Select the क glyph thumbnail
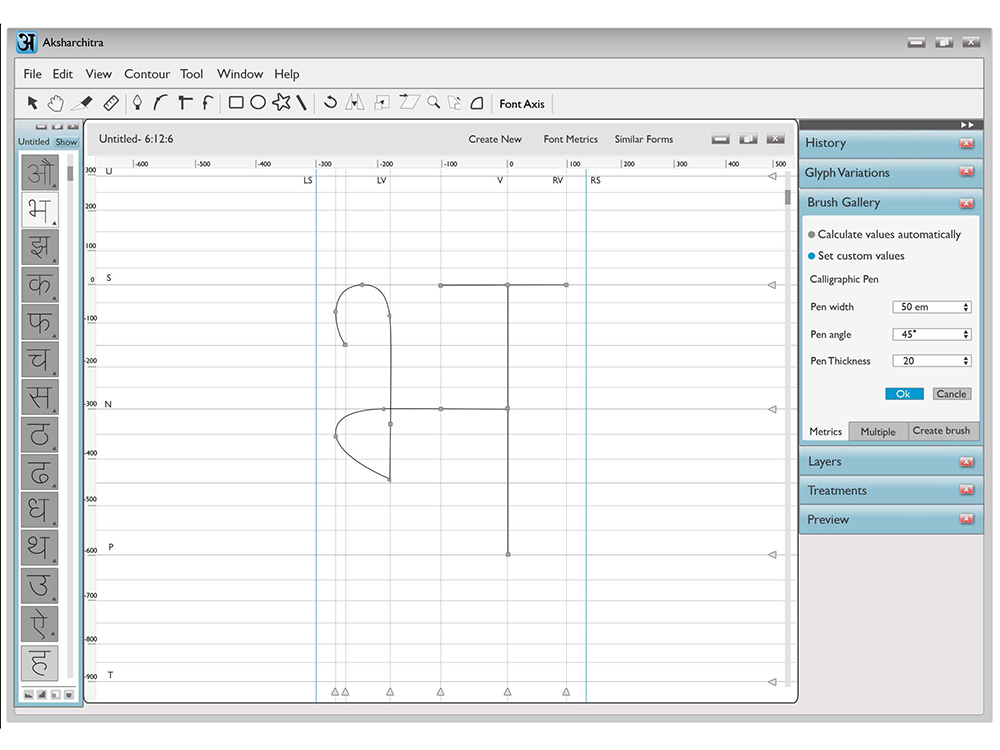The height and width of the screenshot is (750, 1000). tap(40, 284)
